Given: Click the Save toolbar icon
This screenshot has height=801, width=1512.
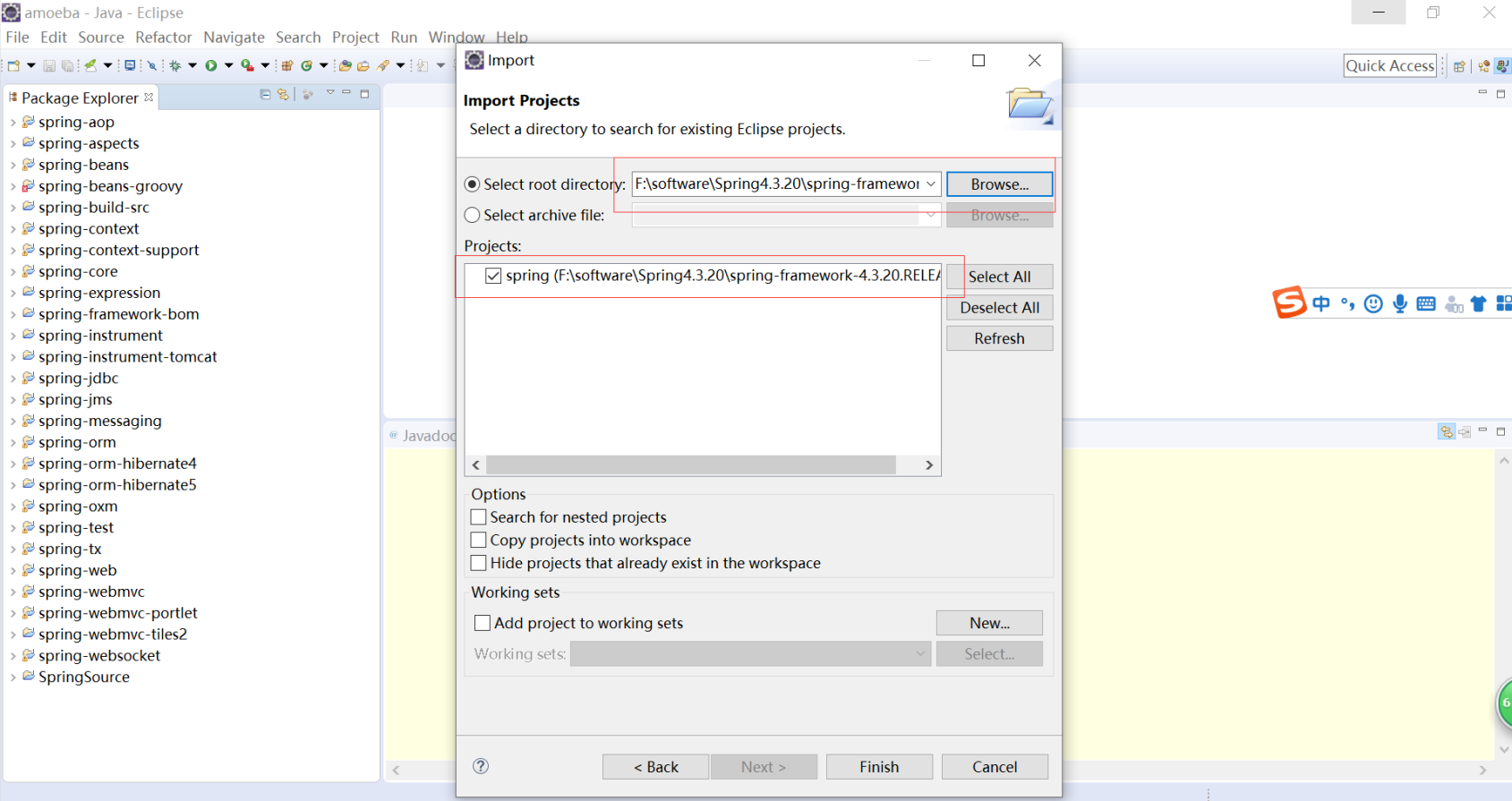Looking at the screenshot, I should pos(49,65).
